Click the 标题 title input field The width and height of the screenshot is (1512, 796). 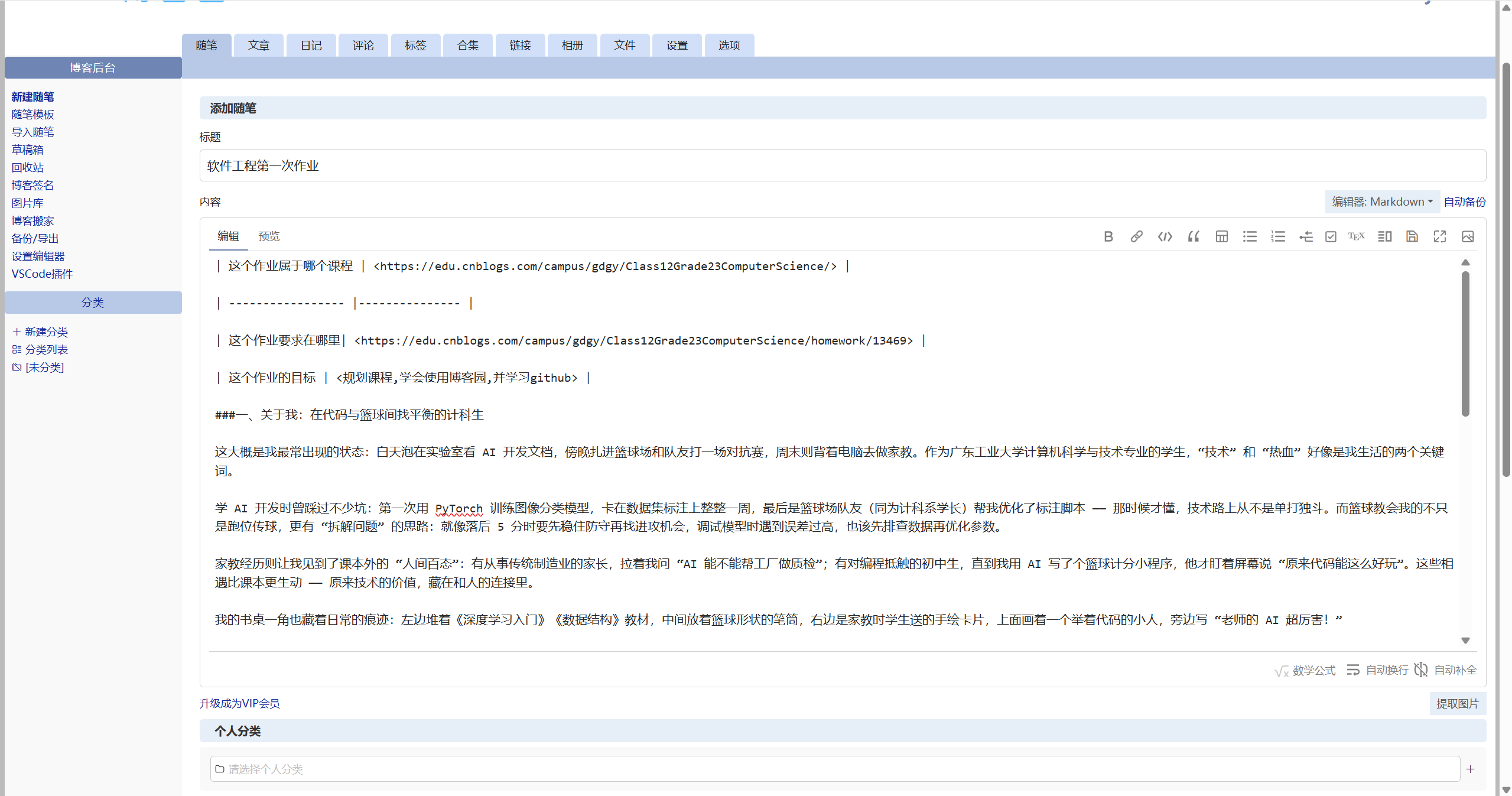pos(842,165)
